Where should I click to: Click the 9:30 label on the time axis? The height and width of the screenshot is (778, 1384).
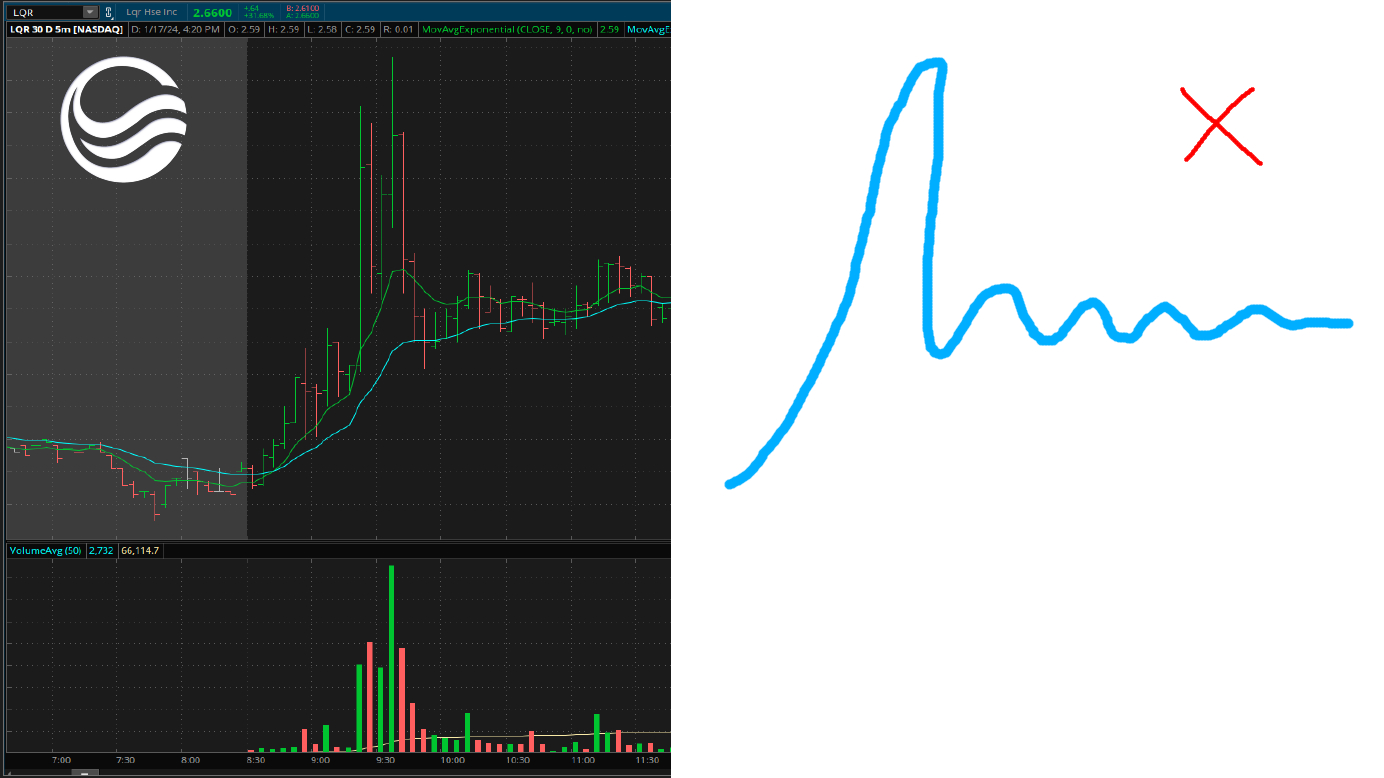(384, 760)
